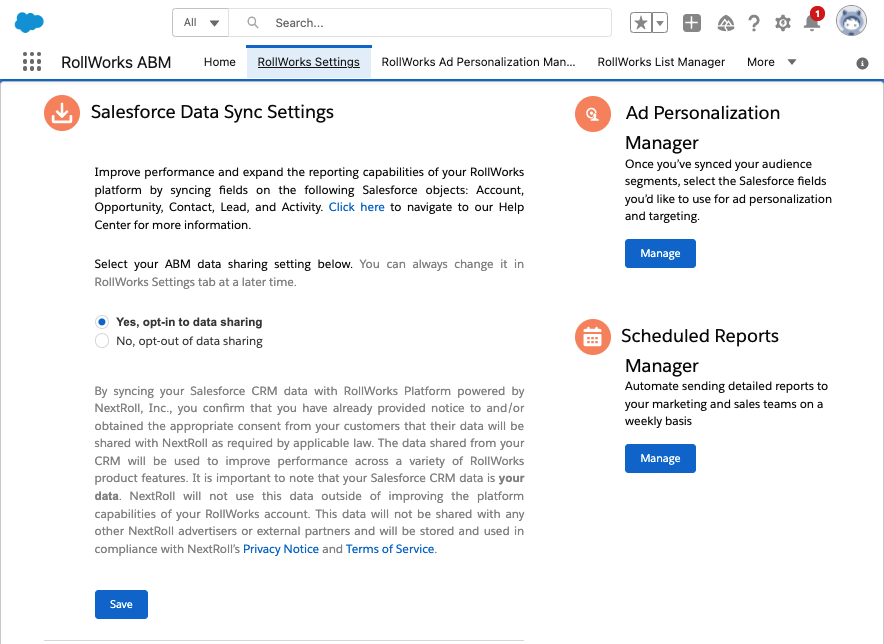The width and height of the screenshot is (884, 644).
Task: Open the RollWorks List Manager tab
Action: 661,62
